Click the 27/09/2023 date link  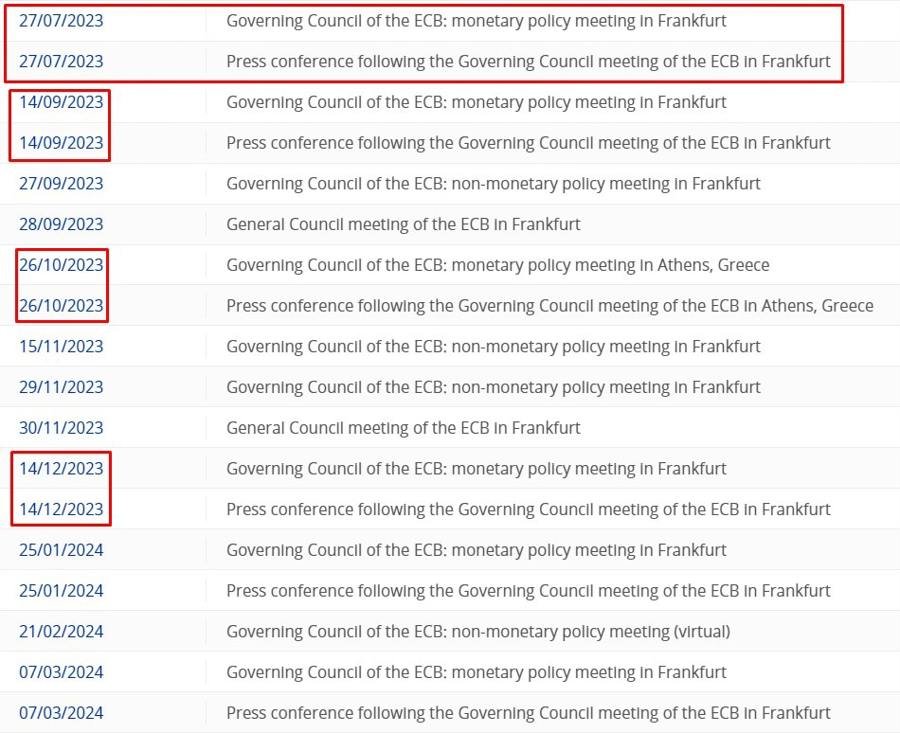(61, 184)
